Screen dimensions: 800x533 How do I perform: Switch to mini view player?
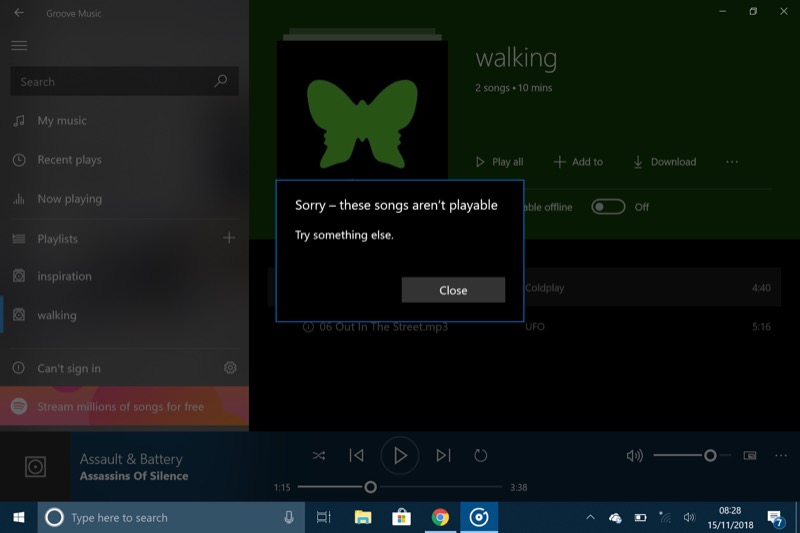749,455
